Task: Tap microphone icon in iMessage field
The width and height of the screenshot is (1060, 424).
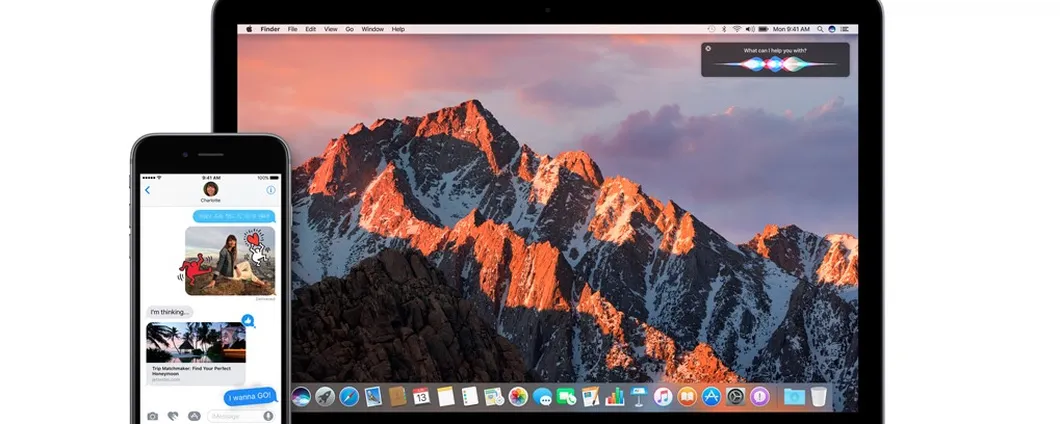Action: 268,416
